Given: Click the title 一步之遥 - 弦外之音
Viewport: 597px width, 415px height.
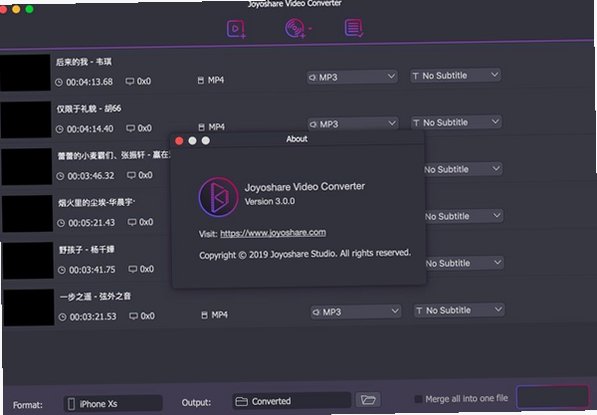Looking at the screenshot, I should [x=95, y=296].
